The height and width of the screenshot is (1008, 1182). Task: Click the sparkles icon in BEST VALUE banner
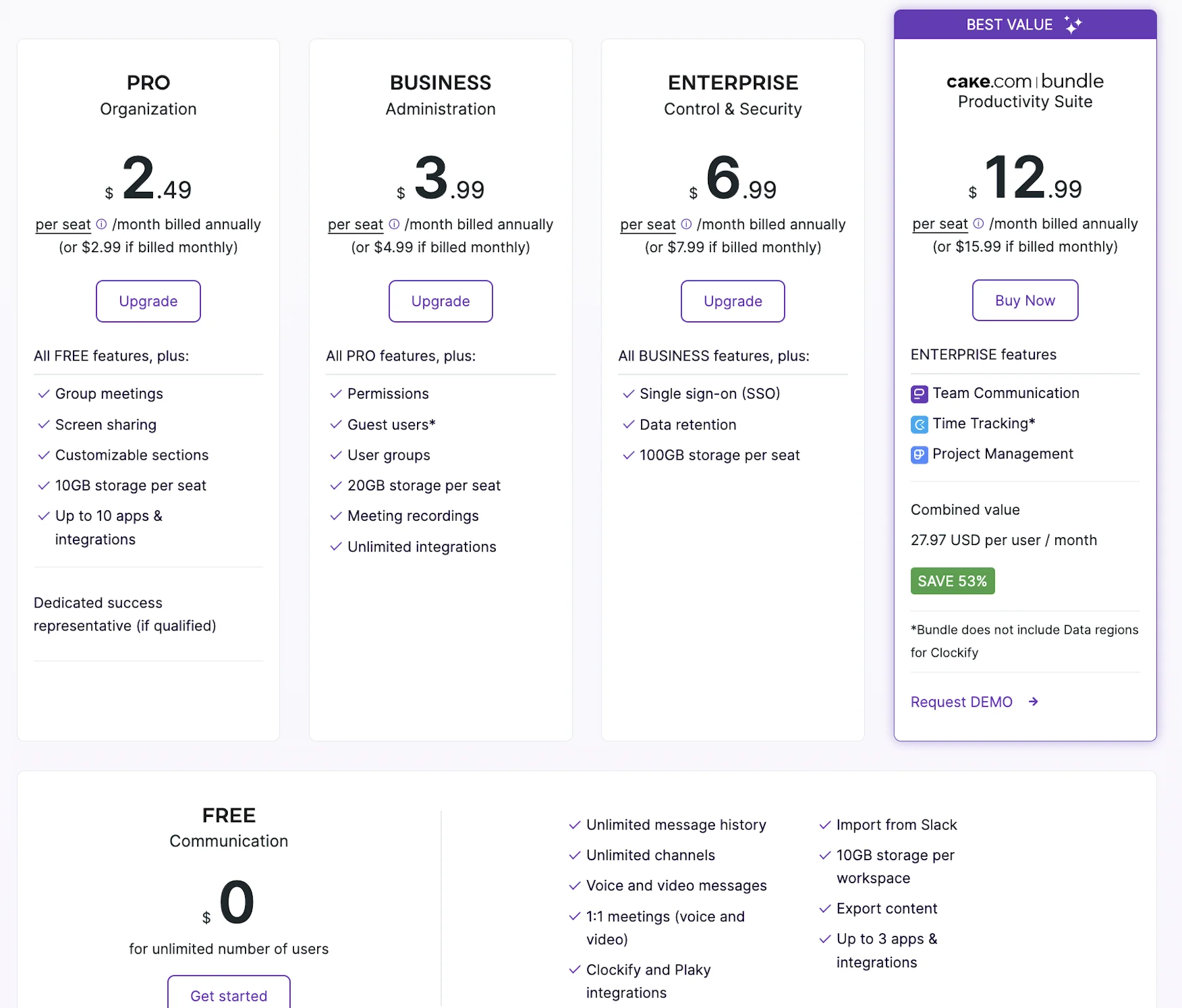pyautogui.click(x=1074, y=24)
